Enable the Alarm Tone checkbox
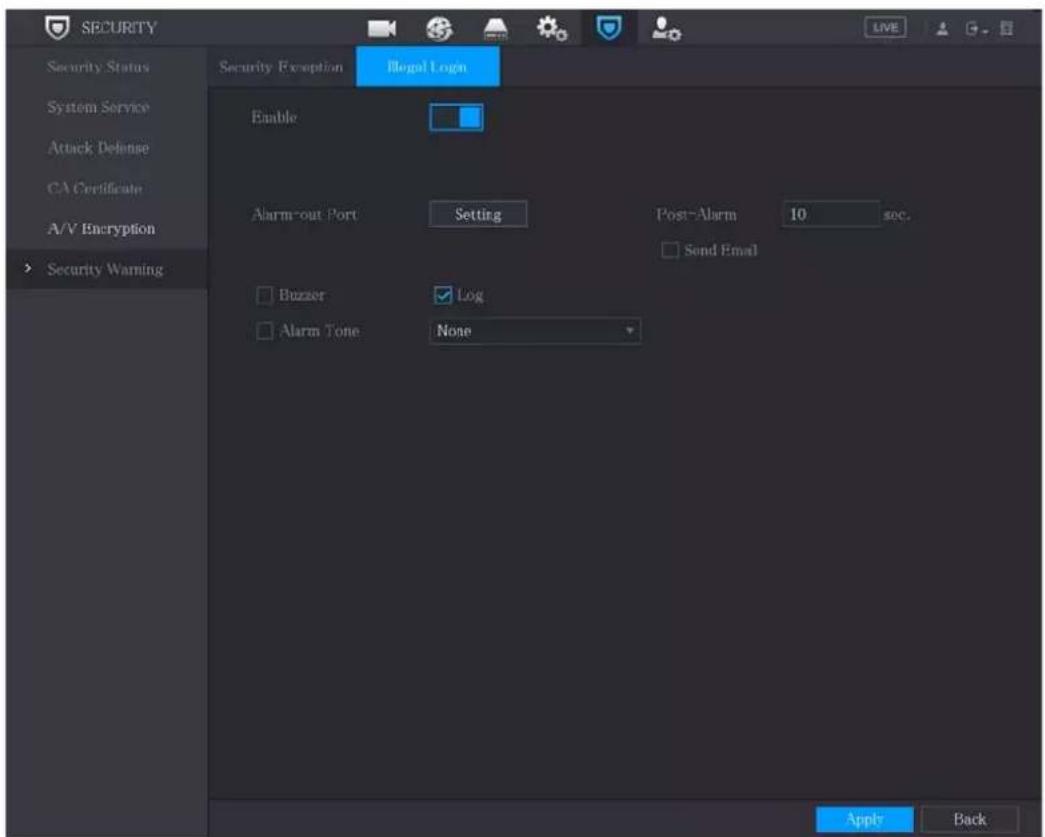Viewport: 1045px width, 837px height. pyautogui.click(x=265, y=331)
